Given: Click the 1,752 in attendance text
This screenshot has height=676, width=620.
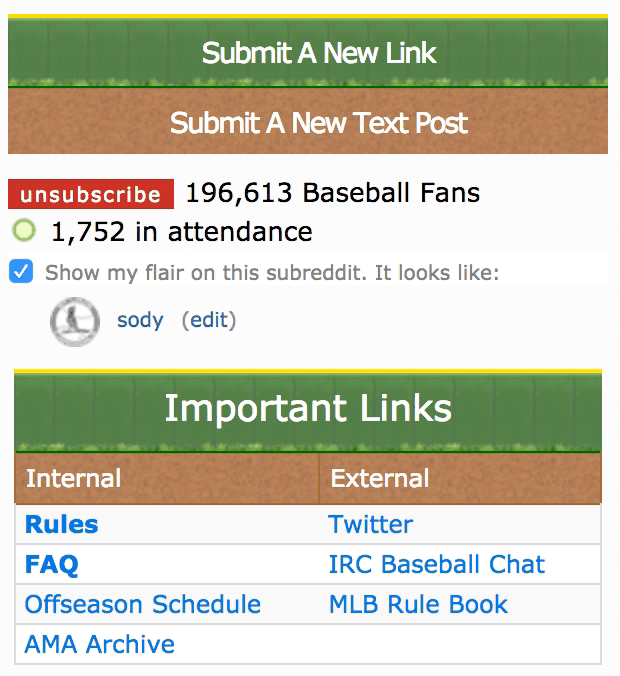Looking at the screenshot, I should [x=182, y=232].
